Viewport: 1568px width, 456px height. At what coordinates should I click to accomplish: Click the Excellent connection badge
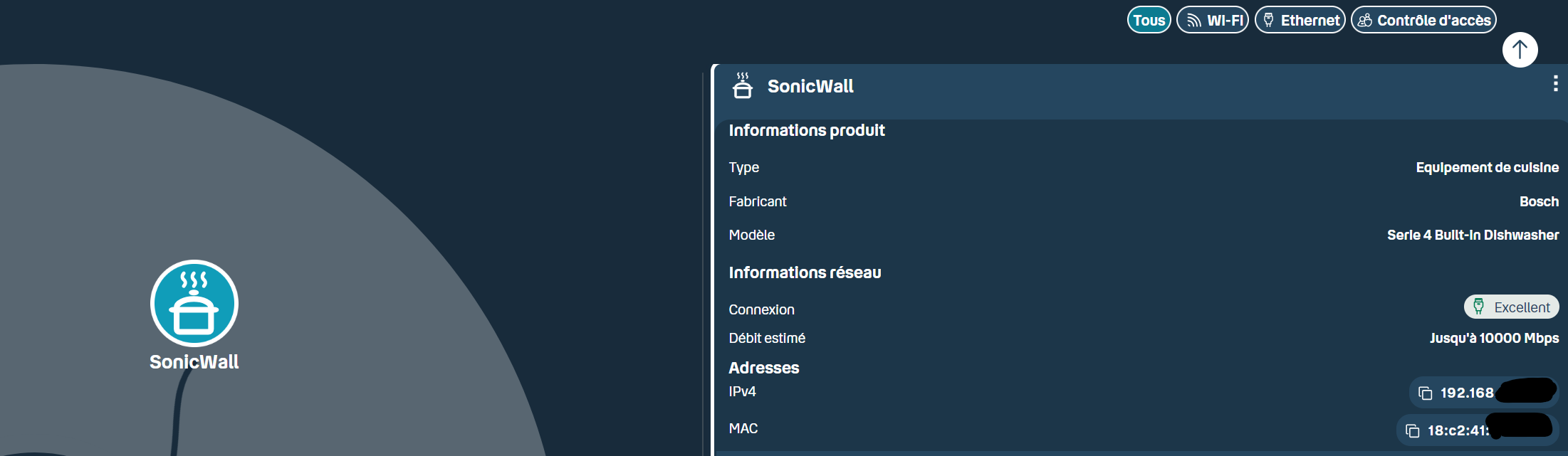[1511, 307]
